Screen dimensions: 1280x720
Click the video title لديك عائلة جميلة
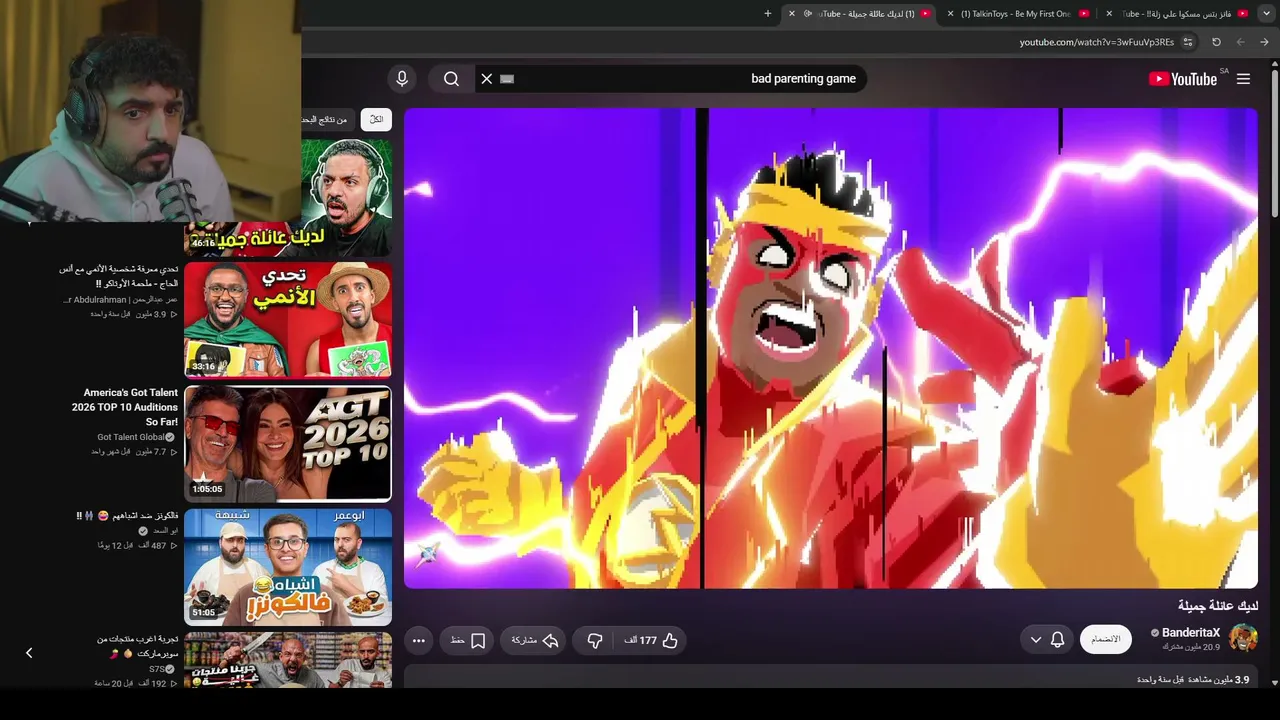(x=1218, y=606)
